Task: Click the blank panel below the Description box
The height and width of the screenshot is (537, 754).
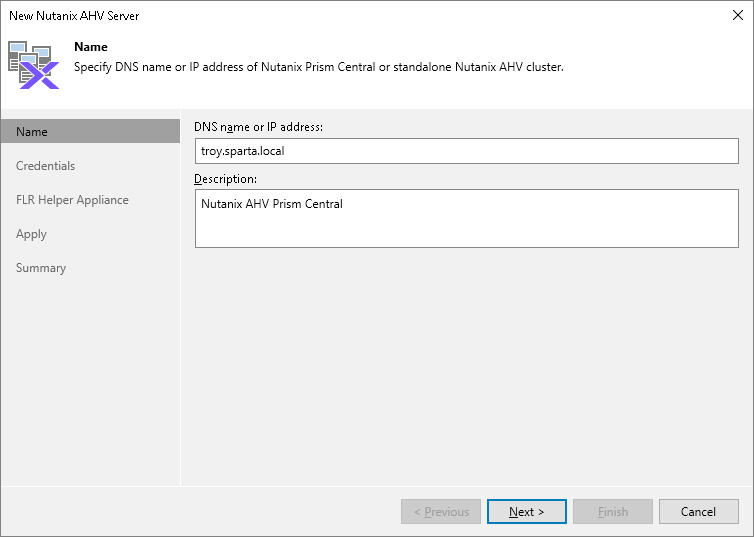Action: [x=466, y=360]
